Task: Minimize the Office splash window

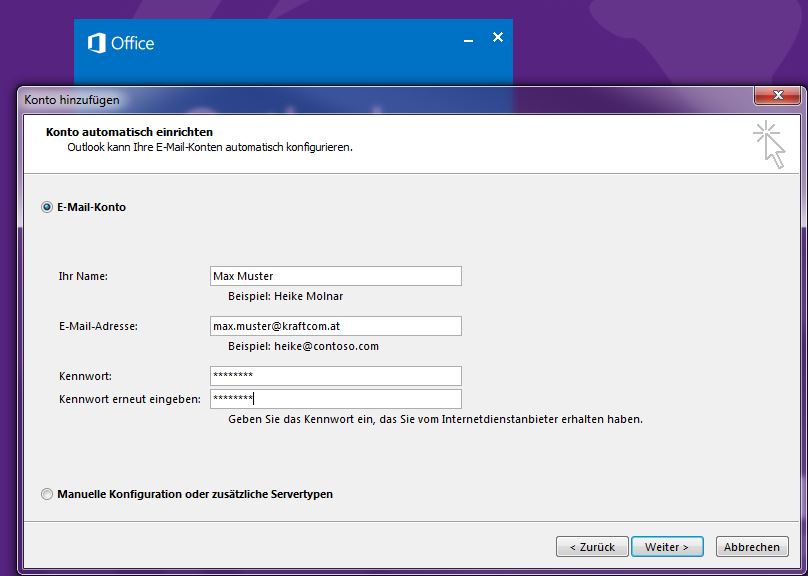Action: (468, 38)
